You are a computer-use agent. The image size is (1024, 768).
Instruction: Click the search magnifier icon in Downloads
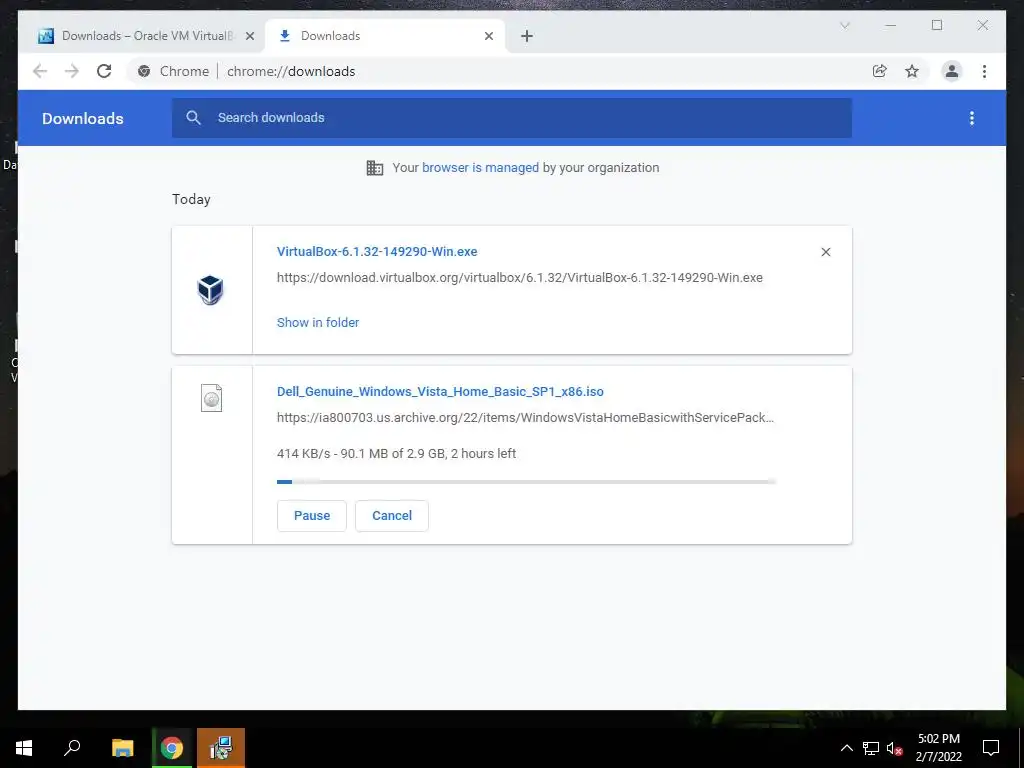[193, 118]
